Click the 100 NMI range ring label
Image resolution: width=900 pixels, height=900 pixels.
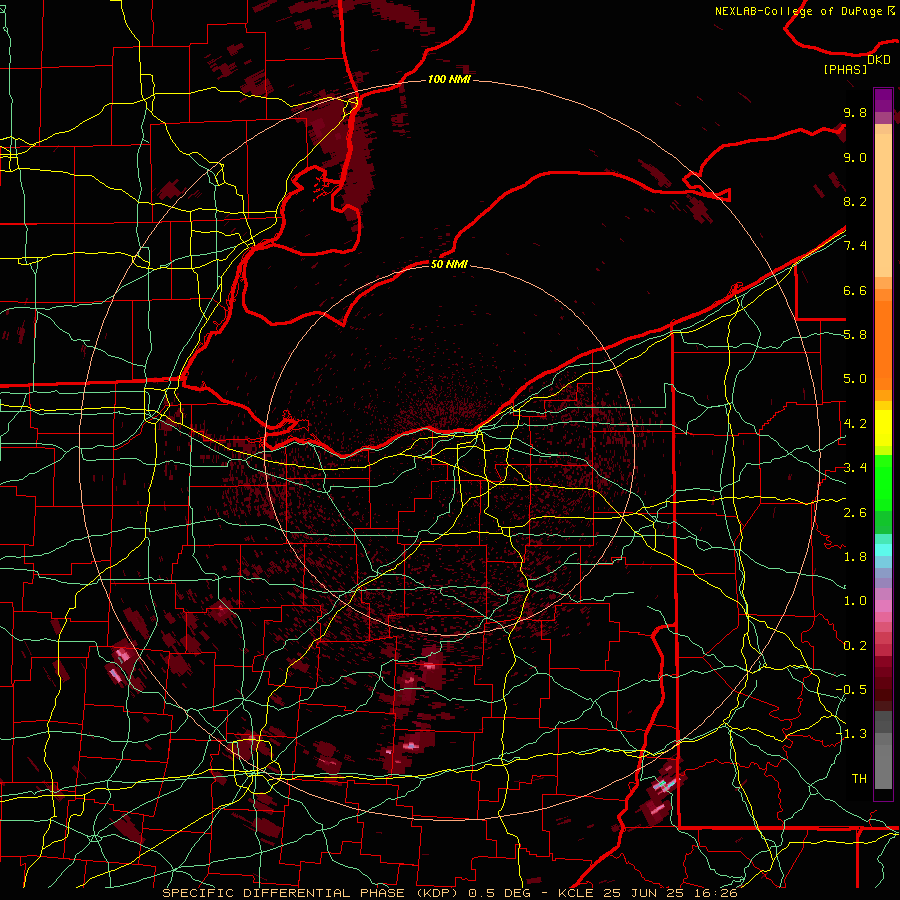449,79
